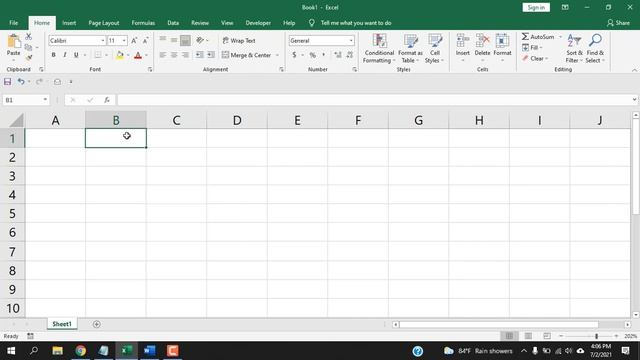Viewport: 640px width, 360px height.
Task: Open Format as Table gallery
Action: [410, 49]
